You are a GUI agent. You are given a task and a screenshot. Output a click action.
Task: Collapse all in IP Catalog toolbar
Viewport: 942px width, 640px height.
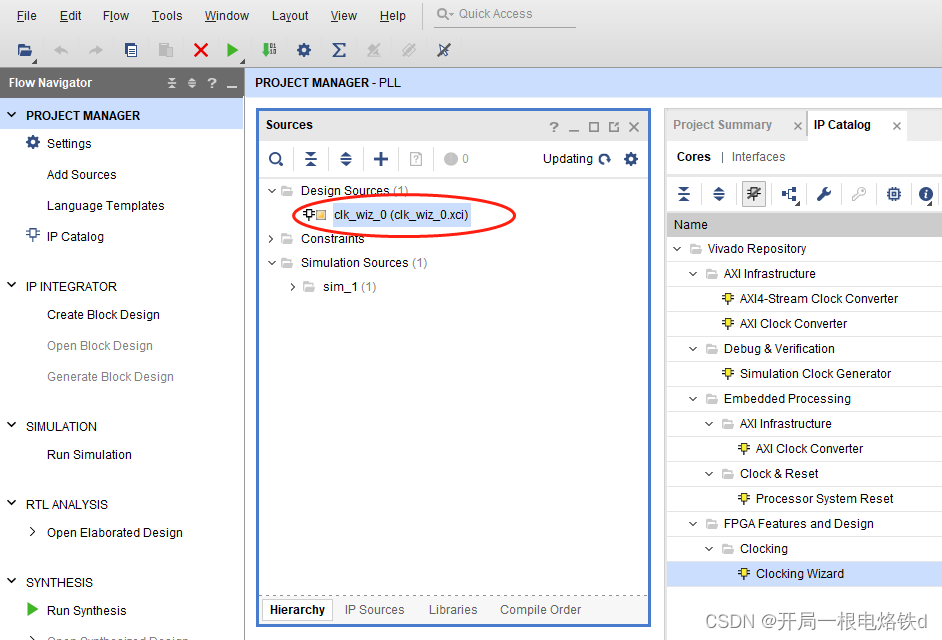[684, 194]
